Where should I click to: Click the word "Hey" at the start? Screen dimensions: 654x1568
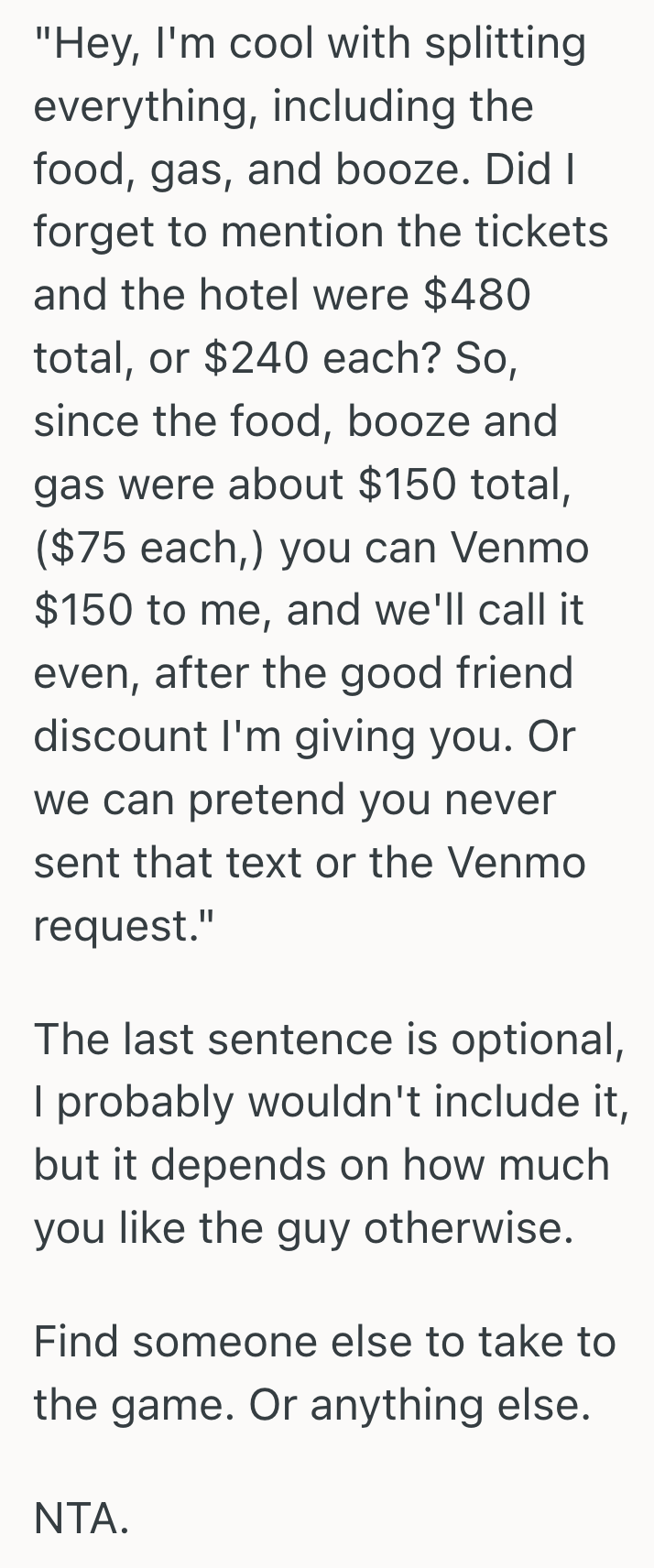(87, 44)
